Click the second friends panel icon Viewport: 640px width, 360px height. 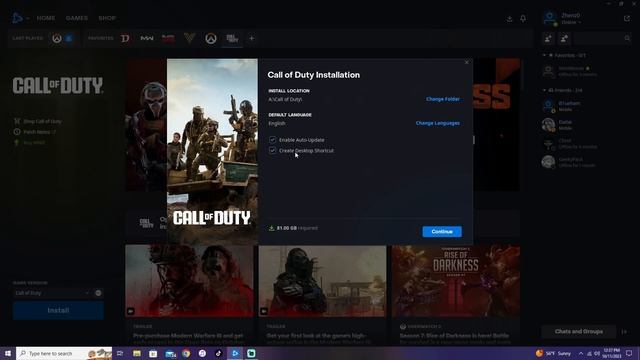564,38
